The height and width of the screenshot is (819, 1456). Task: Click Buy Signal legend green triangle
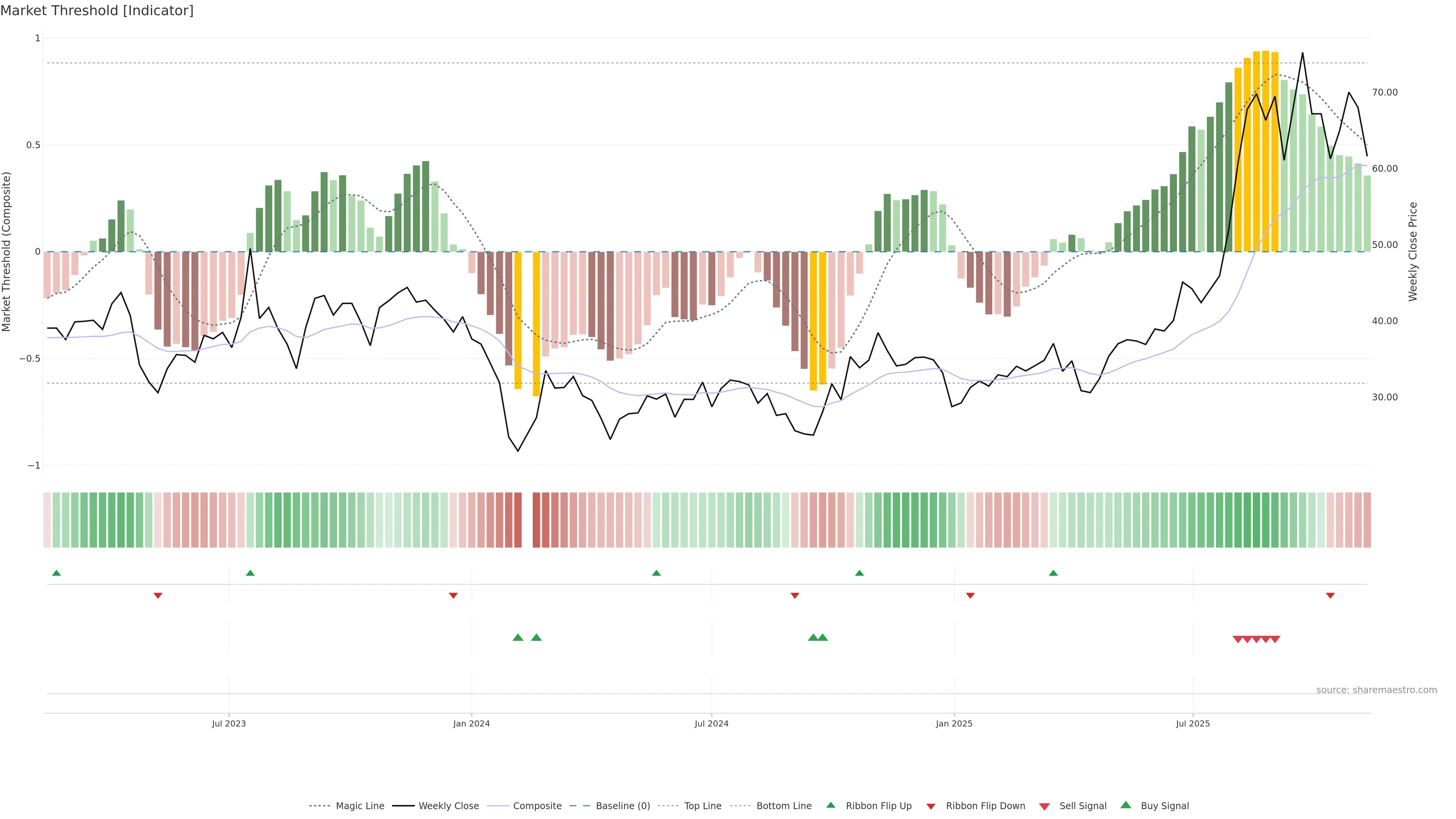(1126, 805)
